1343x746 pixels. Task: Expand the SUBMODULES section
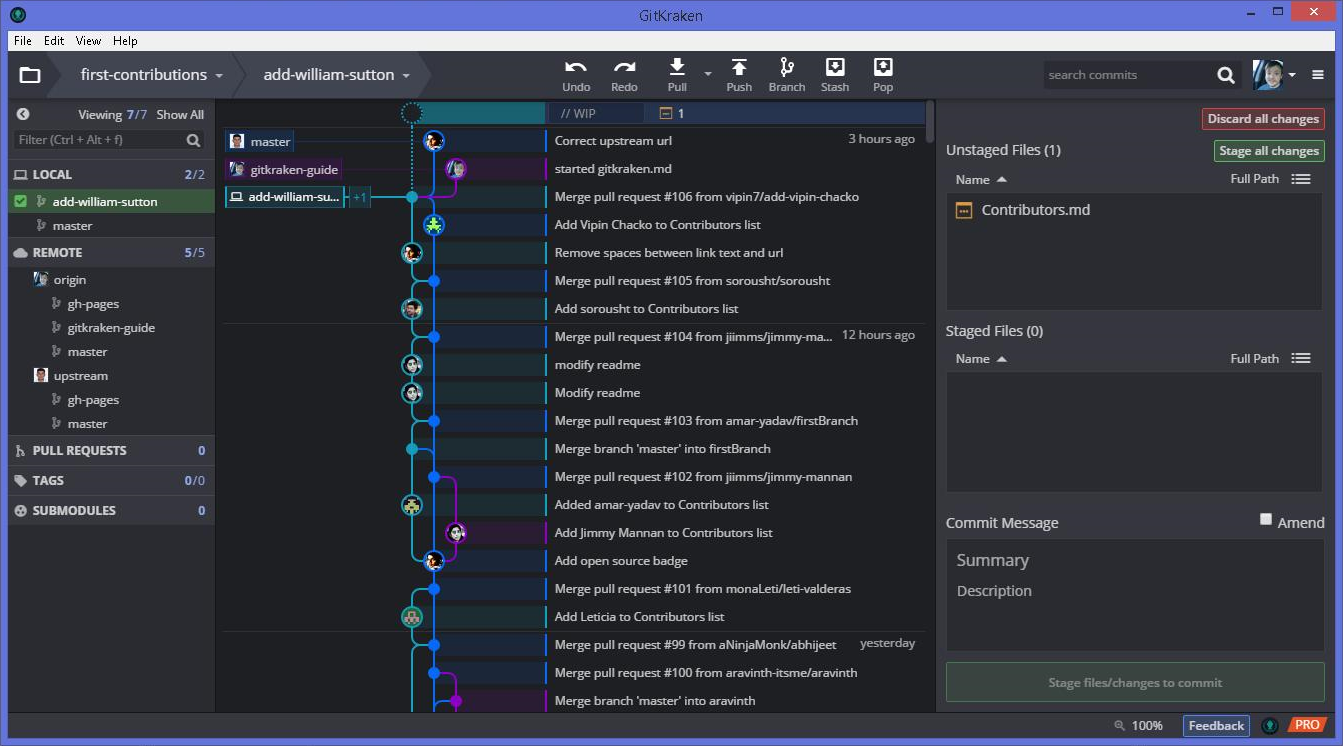tap(111, 511)
